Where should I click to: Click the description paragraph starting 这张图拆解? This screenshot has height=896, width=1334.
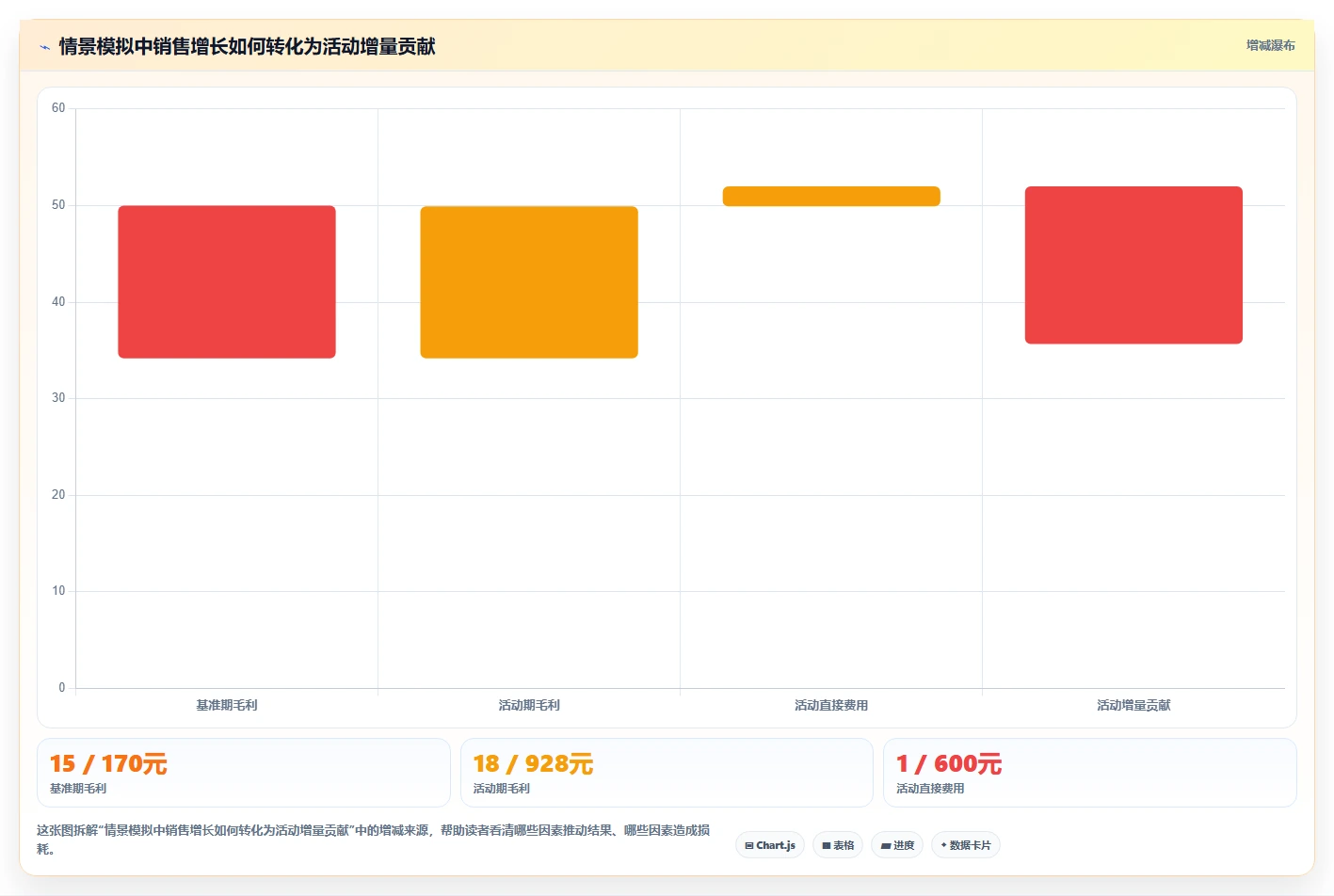tap(374, 840)
